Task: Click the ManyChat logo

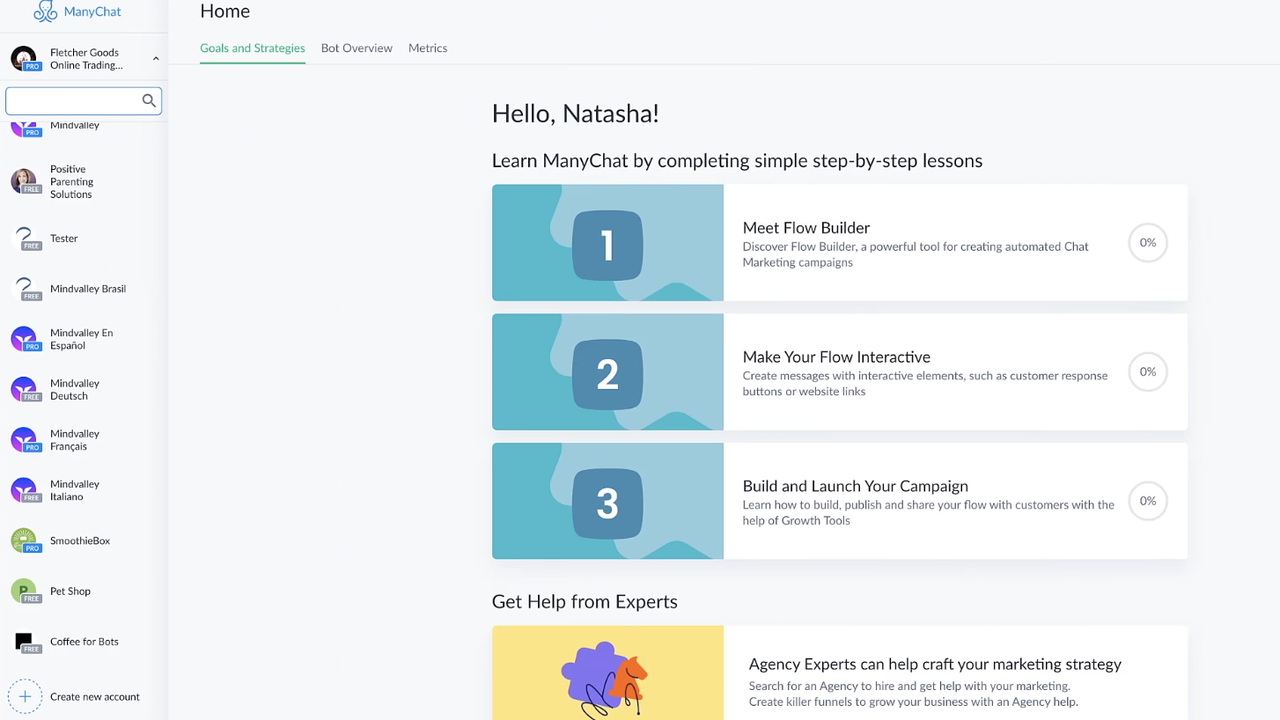Action: click(77, 11)
